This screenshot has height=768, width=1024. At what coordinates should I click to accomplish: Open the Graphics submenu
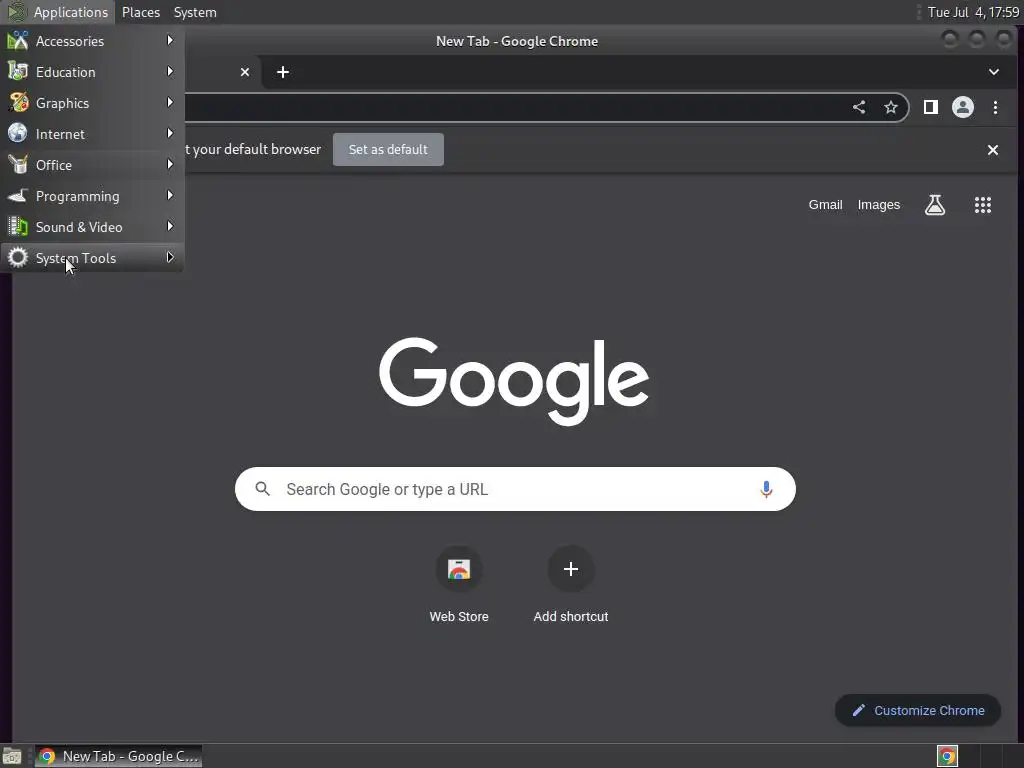92,103
